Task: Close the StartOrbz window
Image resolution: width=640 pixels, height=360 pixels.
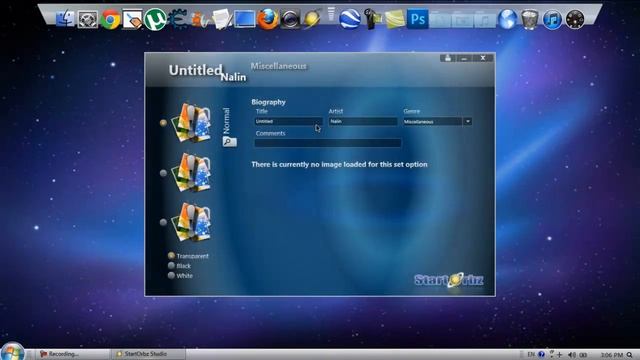Action: pos(483,58)
